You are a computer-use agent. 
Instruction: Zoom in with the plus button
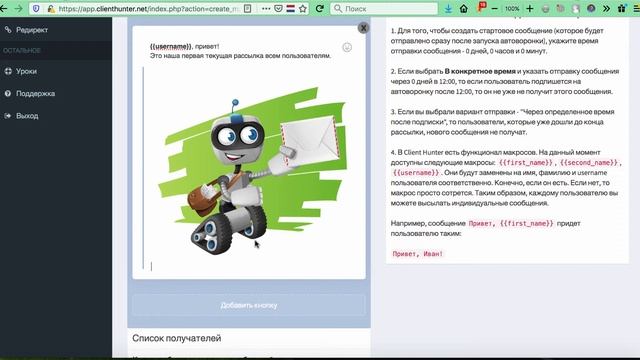(x=530, y=8)
